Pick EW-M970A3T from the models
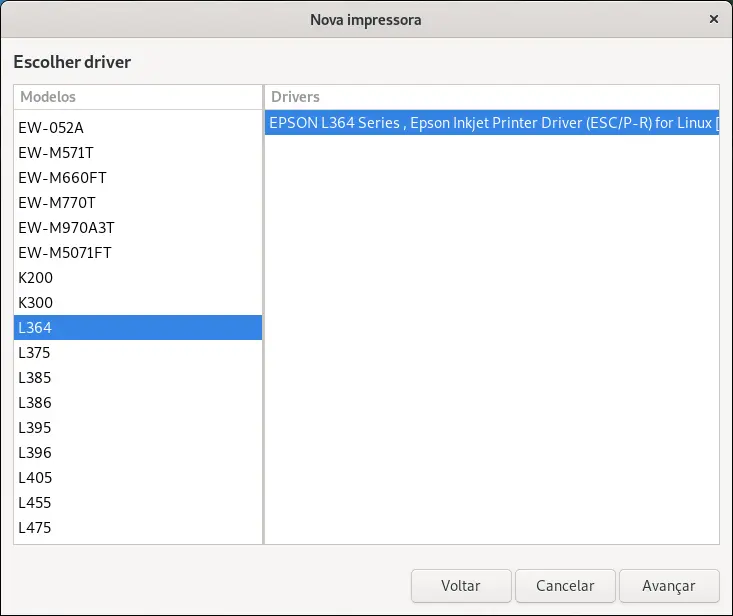 tap(138, 228)
